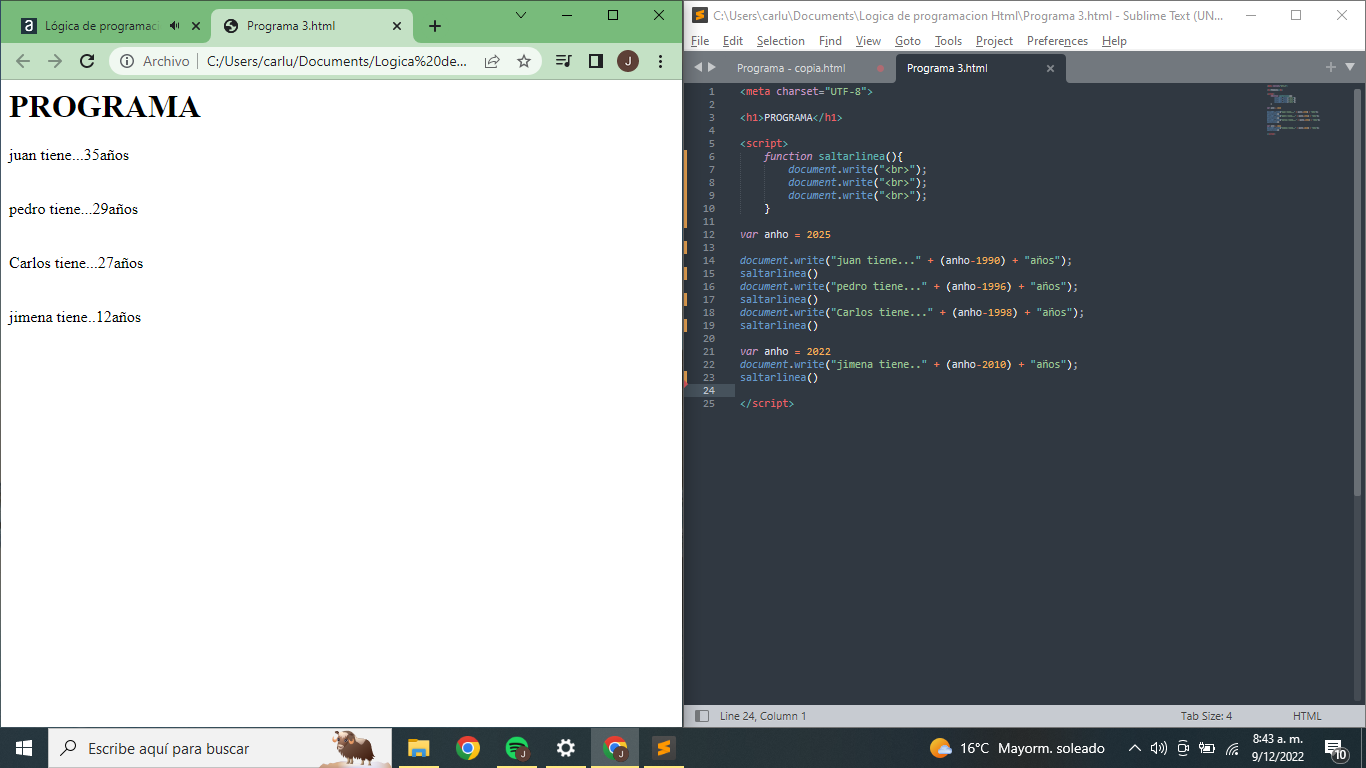Screen dimensions: 1366x768
Task: Close the Lógica de programación tab
Action: (x=196, y=26)
